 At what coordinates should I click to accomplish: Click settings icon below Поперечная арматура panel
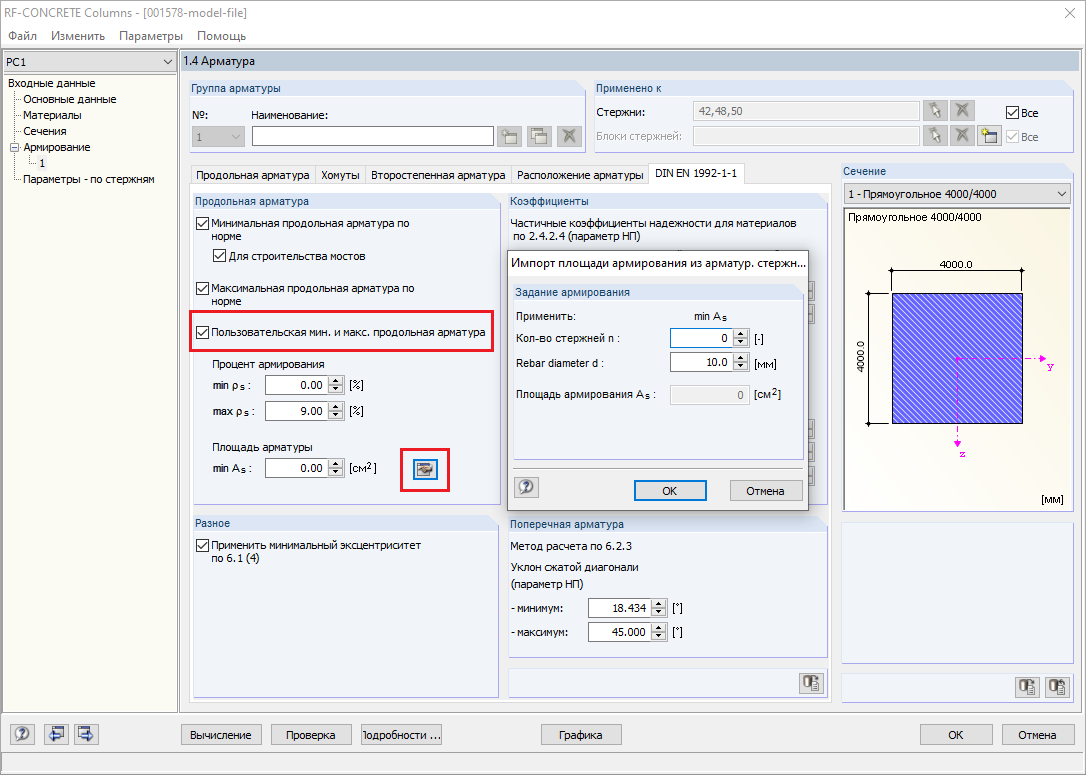810,683
